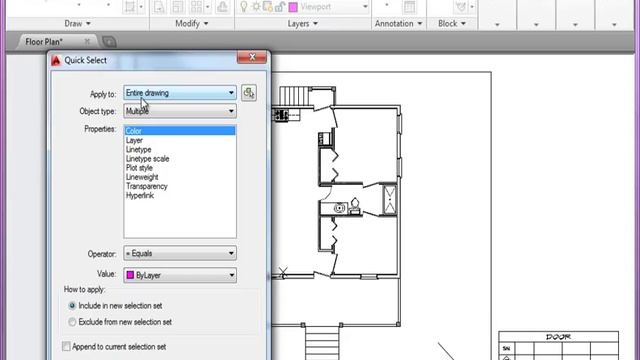Screen dimensions: 640x360
Task: Open the Array tool flyout arrow
Action: (207, 7)
